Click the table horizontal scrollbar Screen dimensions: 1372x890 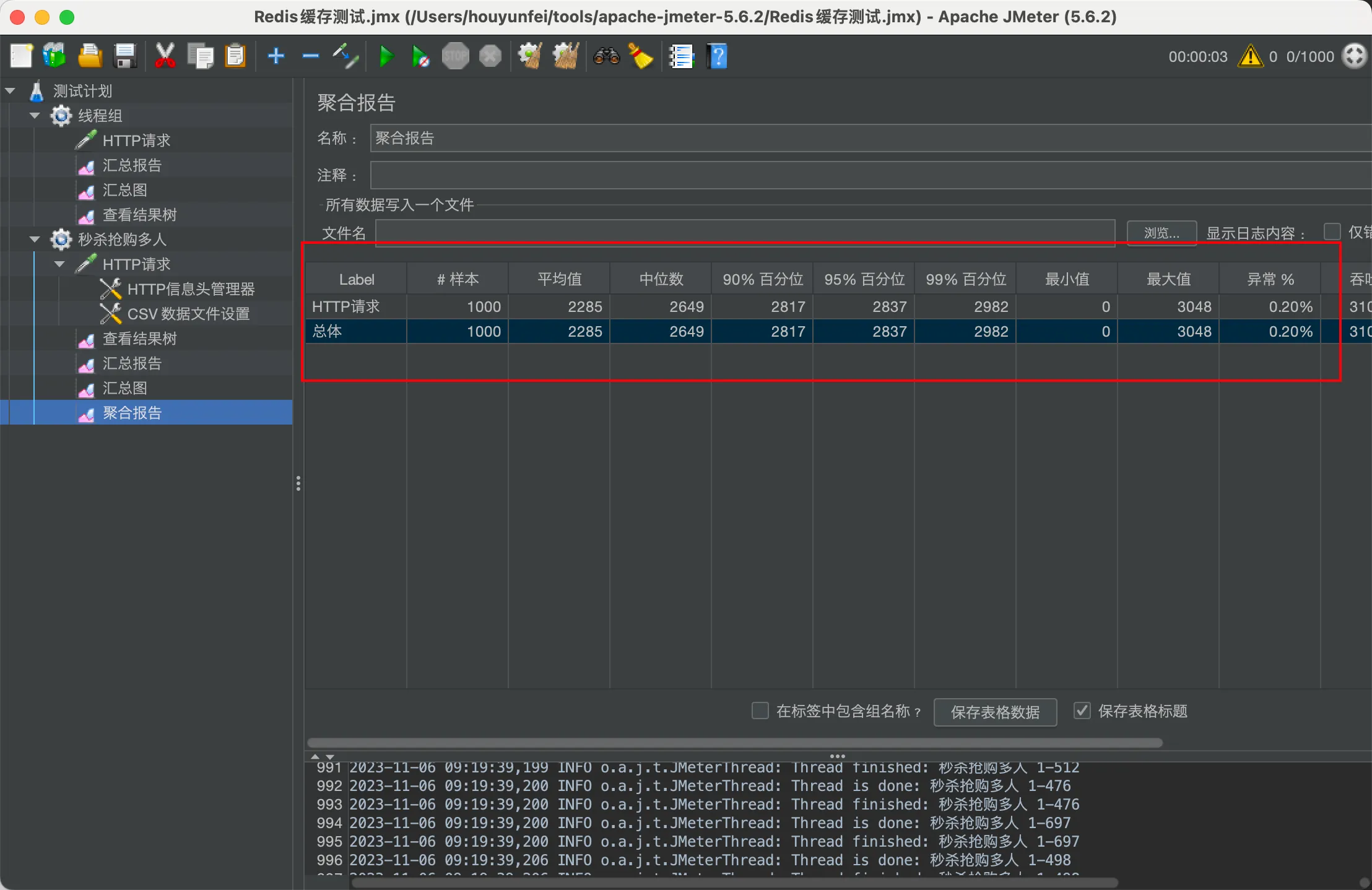pyautogui.click(x=734, y=743)
